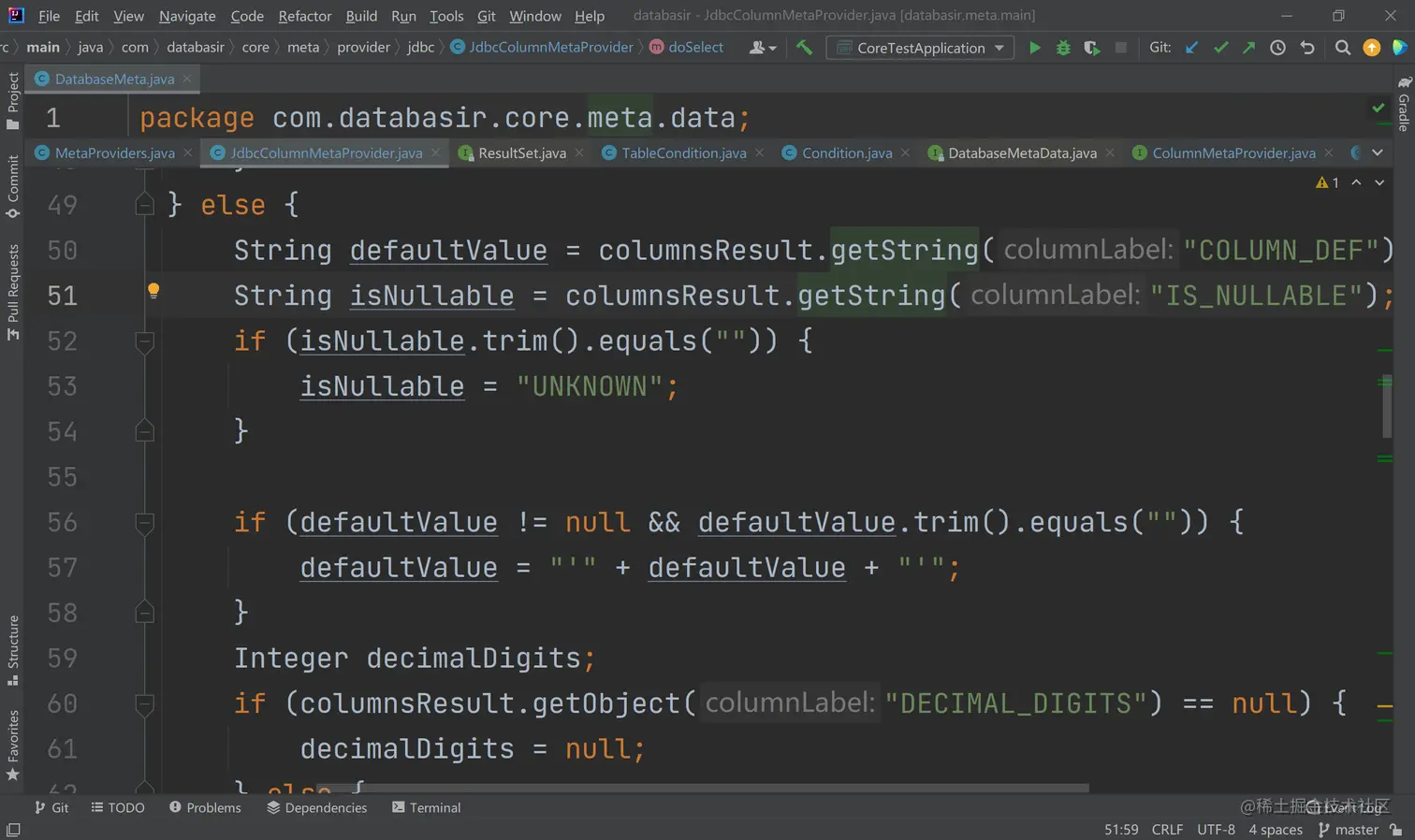Open the multicolor icon at toolbar's right end

(x=1400, y=48)
